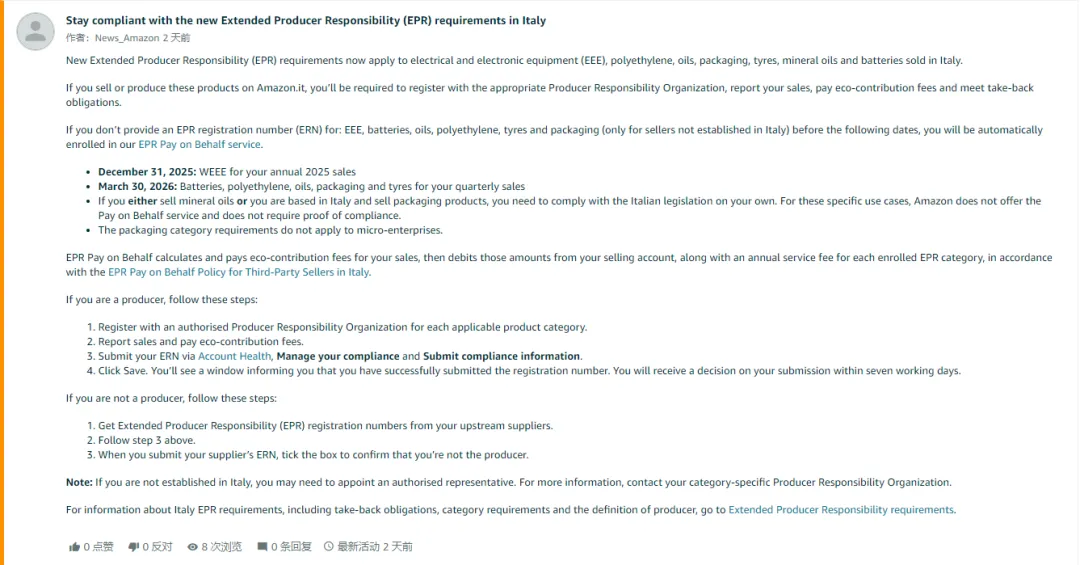The image size is (1080, 565).
Task: Click the '最新活动 2 天前' activity label
Action: tap(375, 547)
